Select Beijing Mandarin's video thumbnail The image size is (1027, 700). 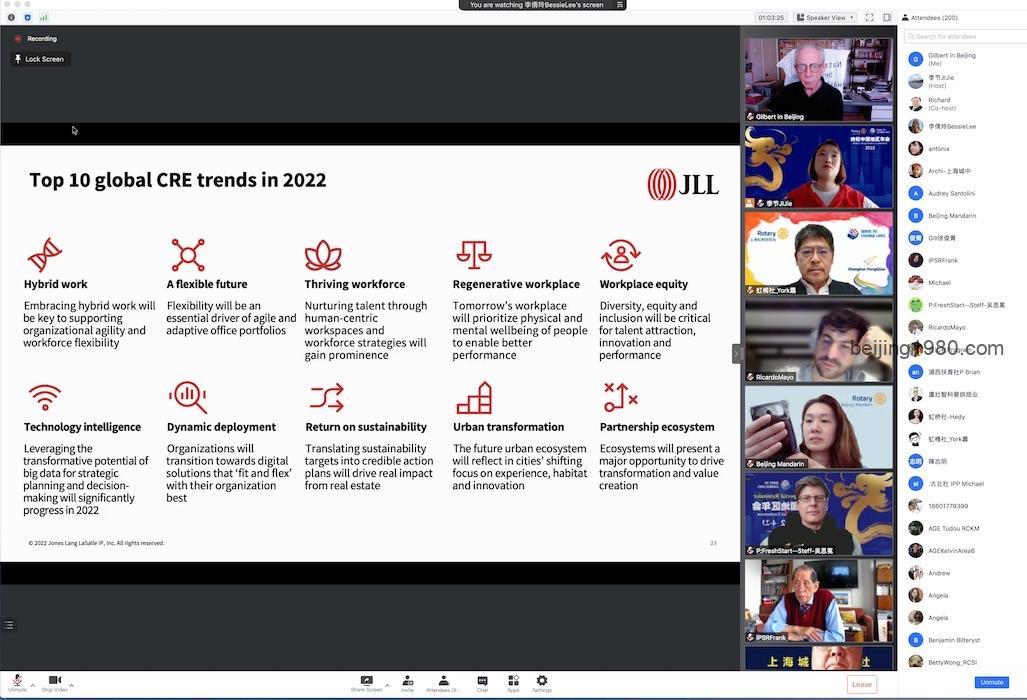pyautogui.click(x=819, y=427)
